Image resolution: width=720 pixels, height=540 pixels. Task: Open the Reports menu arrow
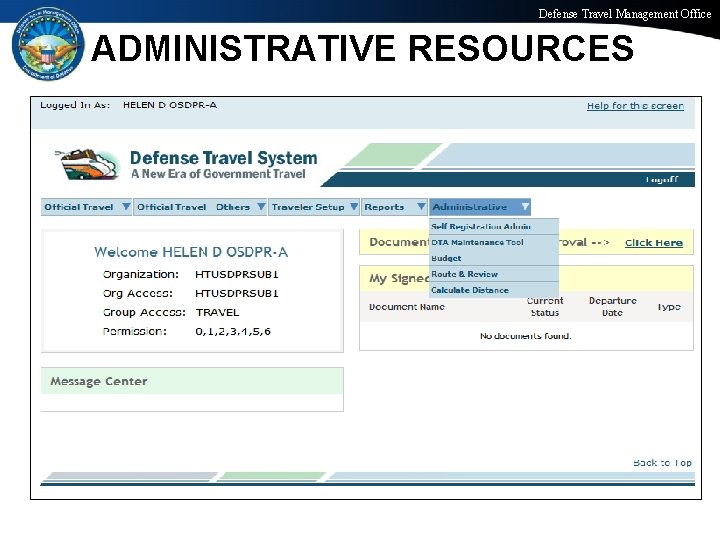tap(421, 207)
